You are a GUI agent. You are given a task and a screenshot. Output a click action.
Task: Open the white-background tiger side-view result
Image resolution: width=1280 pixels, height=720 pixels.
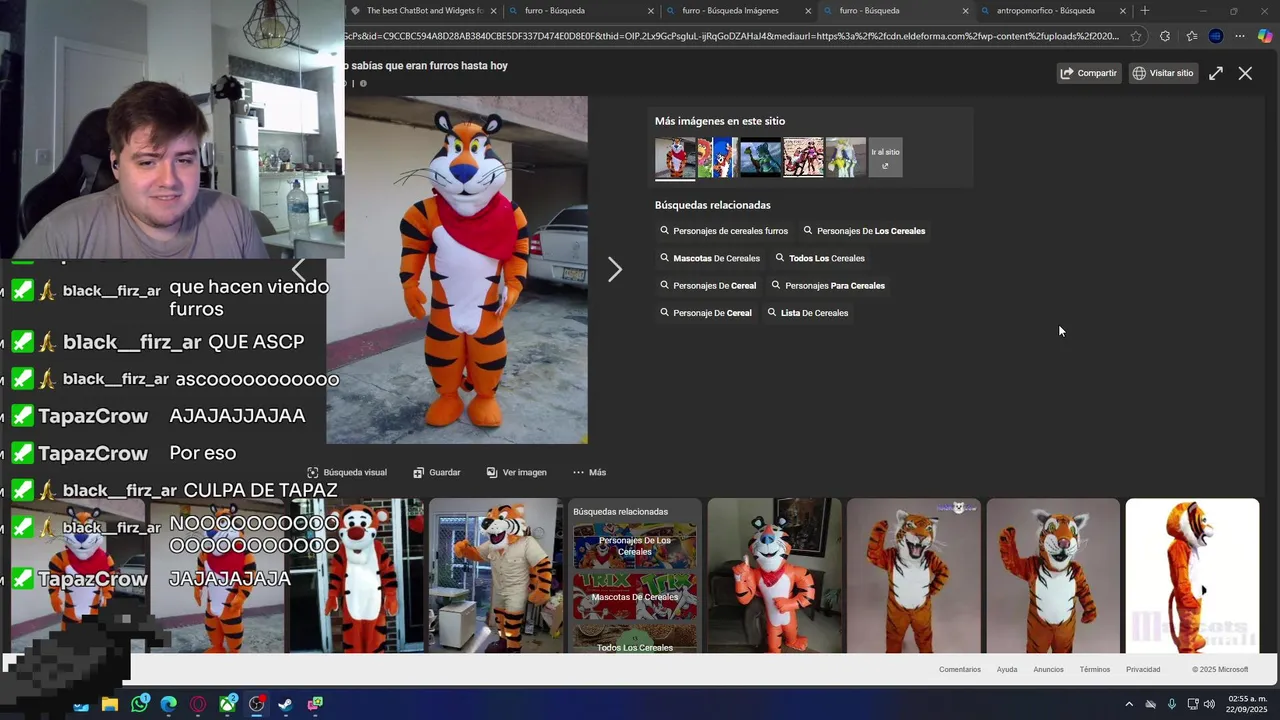pos(1192,576)
